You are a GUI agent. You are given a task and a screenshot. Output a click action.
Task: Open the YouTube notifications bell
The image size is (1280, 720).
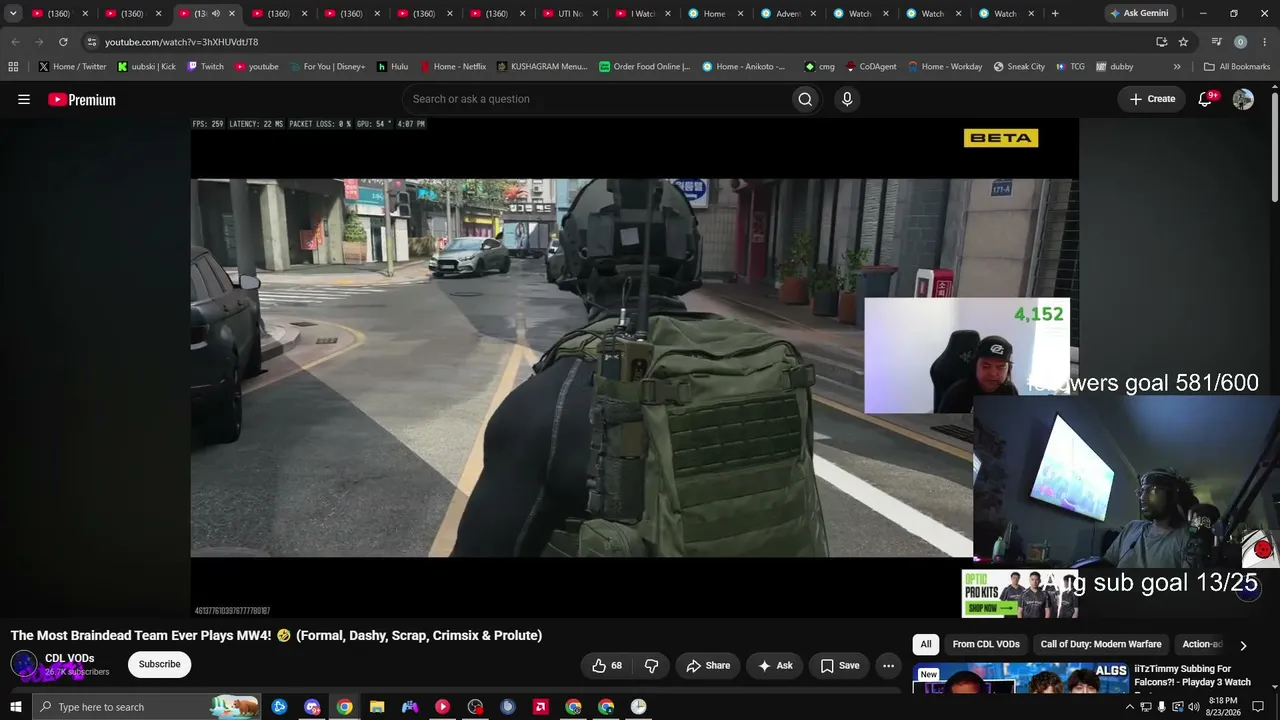[x=1206, y=99]
